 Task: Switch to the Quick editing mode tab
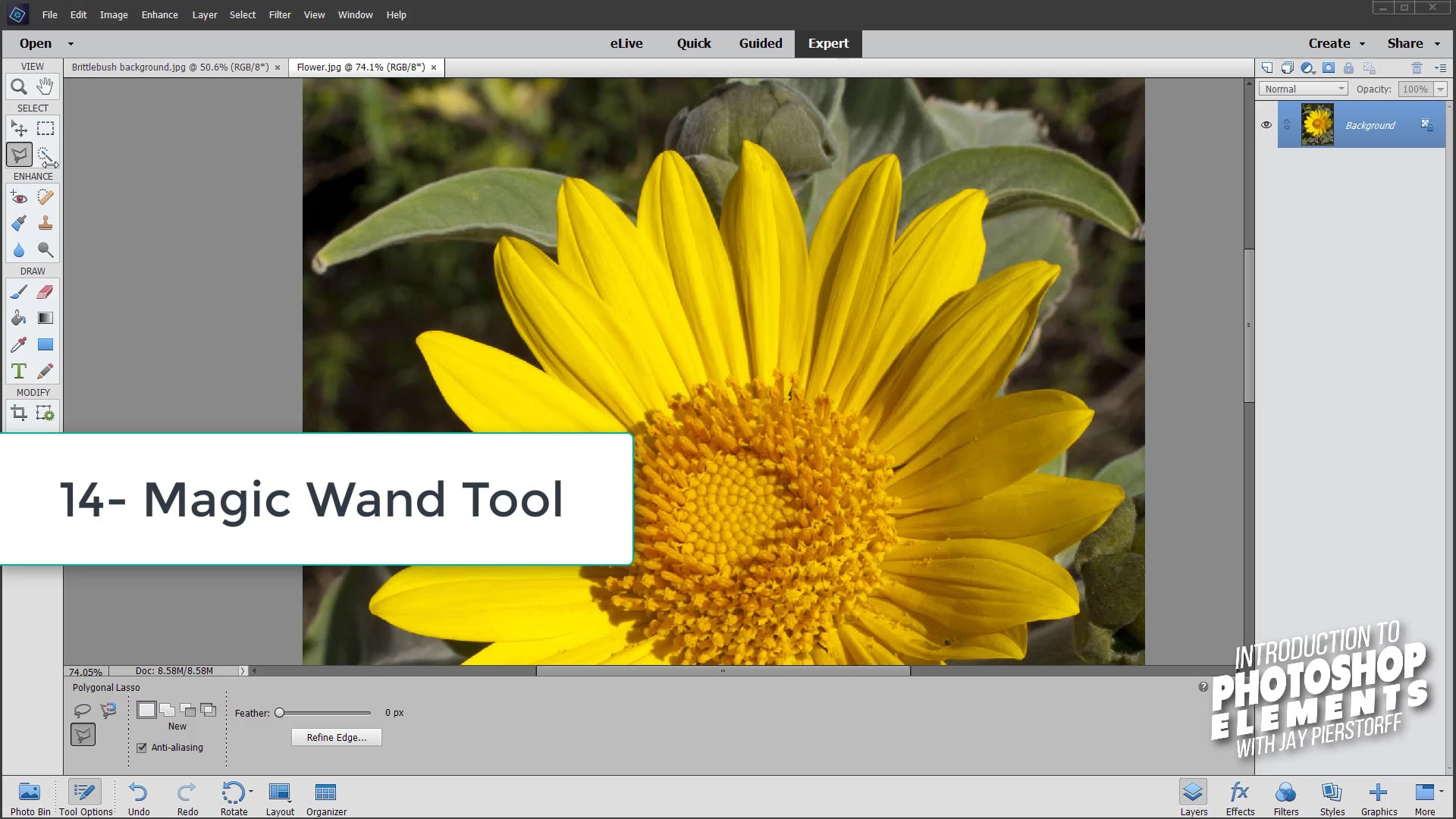(693, 43)
